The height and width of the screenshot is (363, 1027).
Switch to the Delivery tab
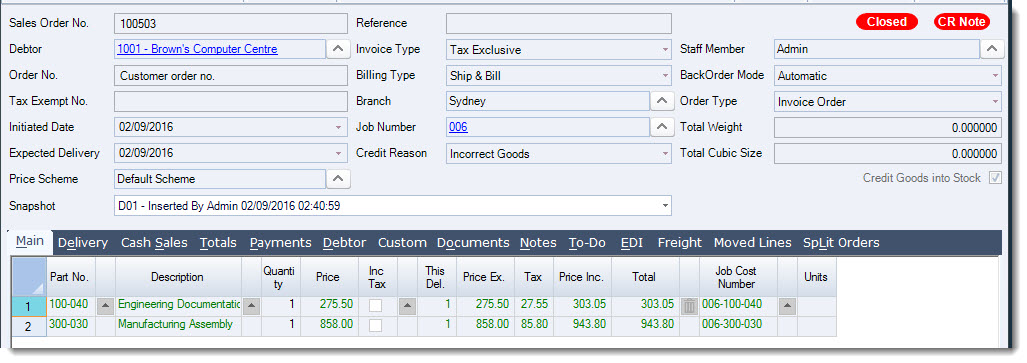83,242
